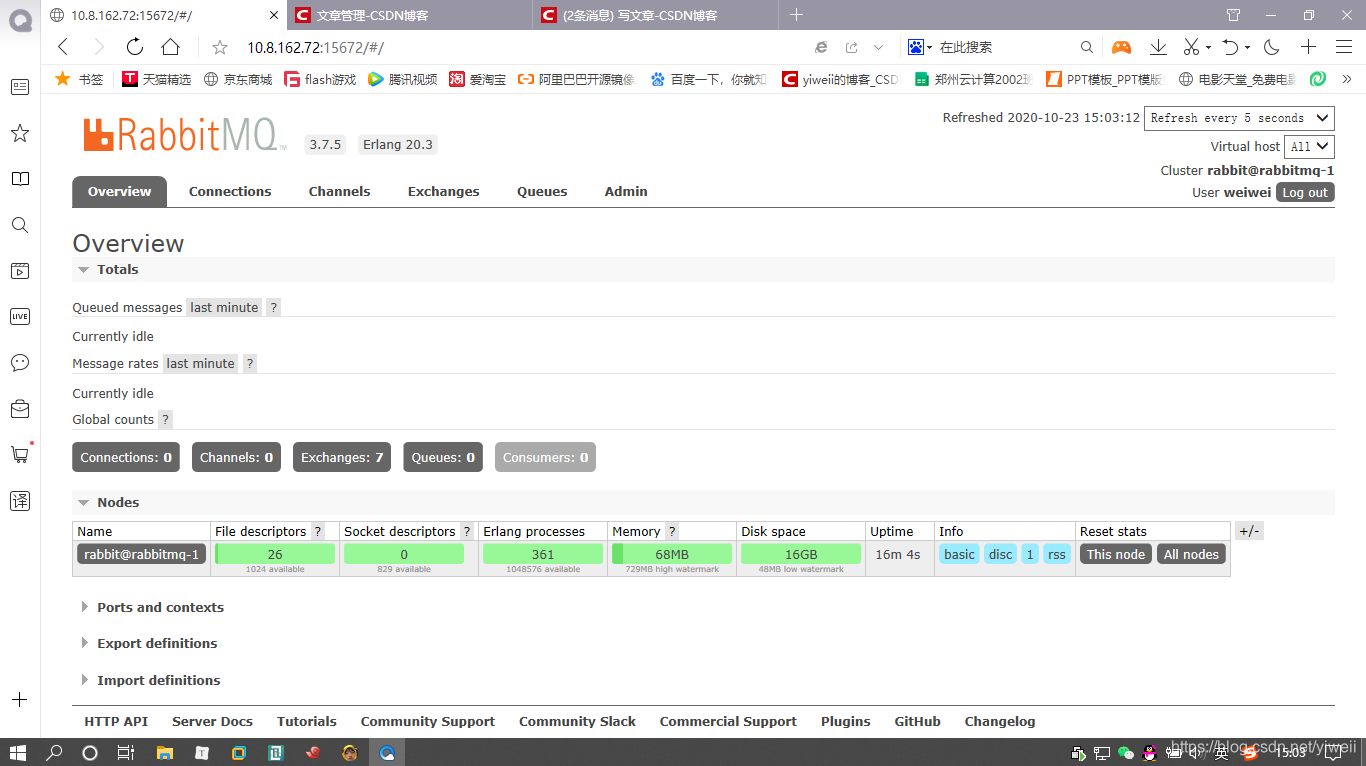Open File Explorer on taskbar
1366x766 pixels.
pos(164,752)
